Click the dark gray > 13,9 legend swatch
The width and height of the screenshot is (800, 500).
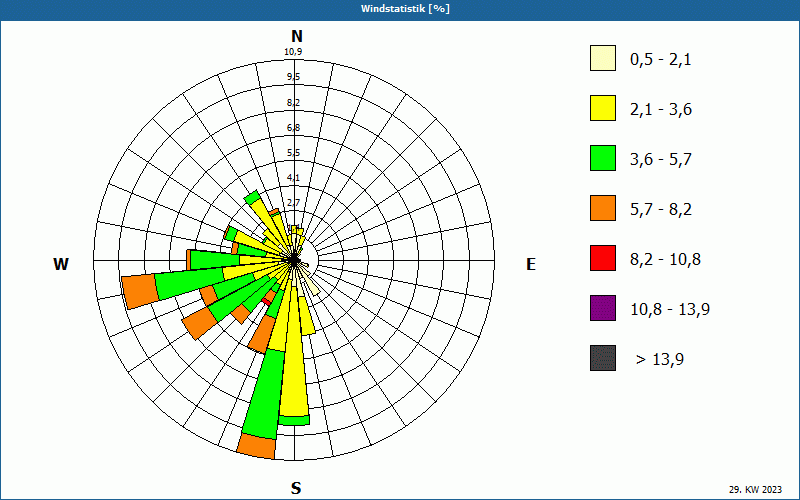point(603,358)
